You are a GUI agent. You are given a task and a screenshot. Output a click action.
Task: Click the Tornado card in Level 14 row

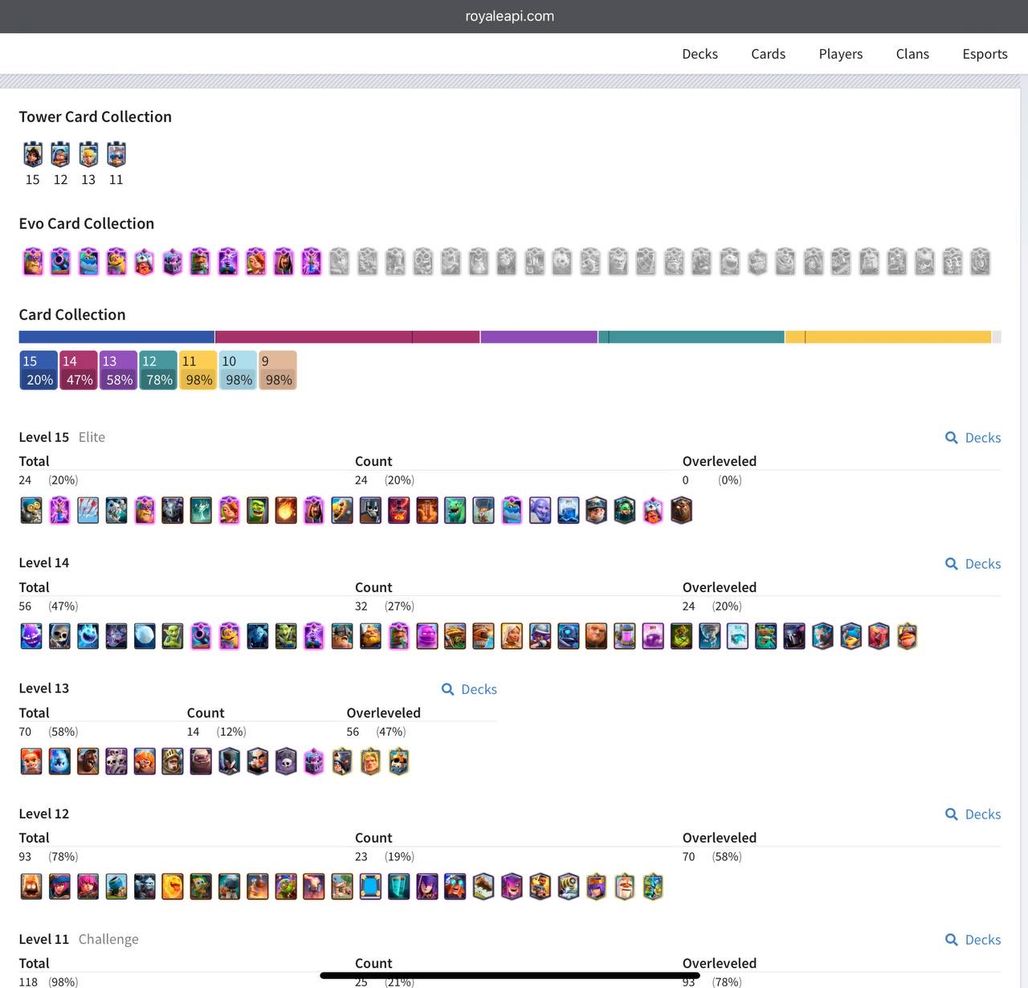tap(709, 636)
